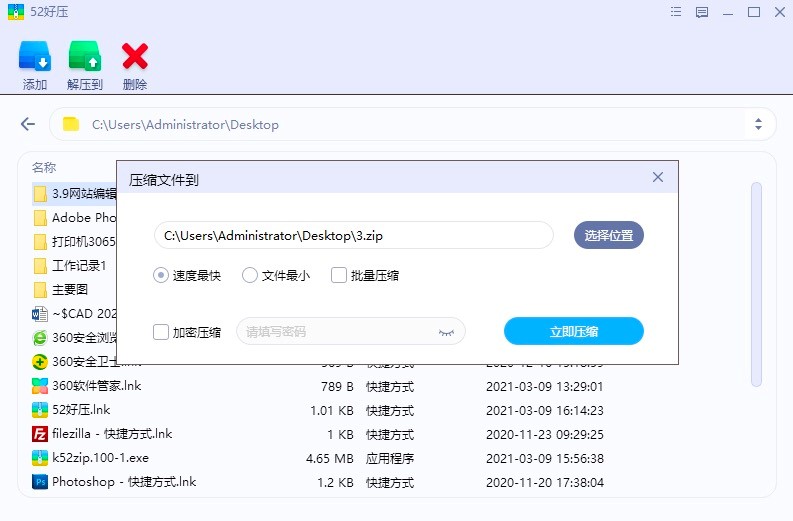The image size is (793, 521).
Task: Click the k52zip.100-1.exe file icon
Action: 40,458
